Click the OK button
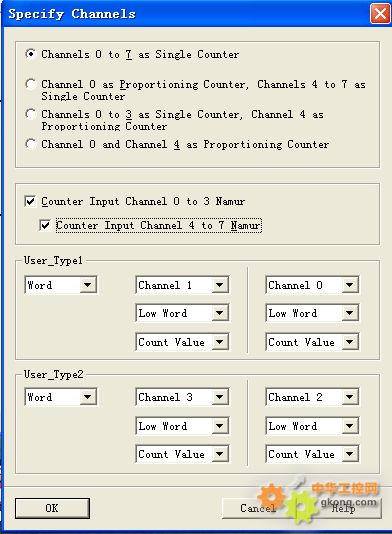Viewport: 392px width, 534px height. [52, 508]
